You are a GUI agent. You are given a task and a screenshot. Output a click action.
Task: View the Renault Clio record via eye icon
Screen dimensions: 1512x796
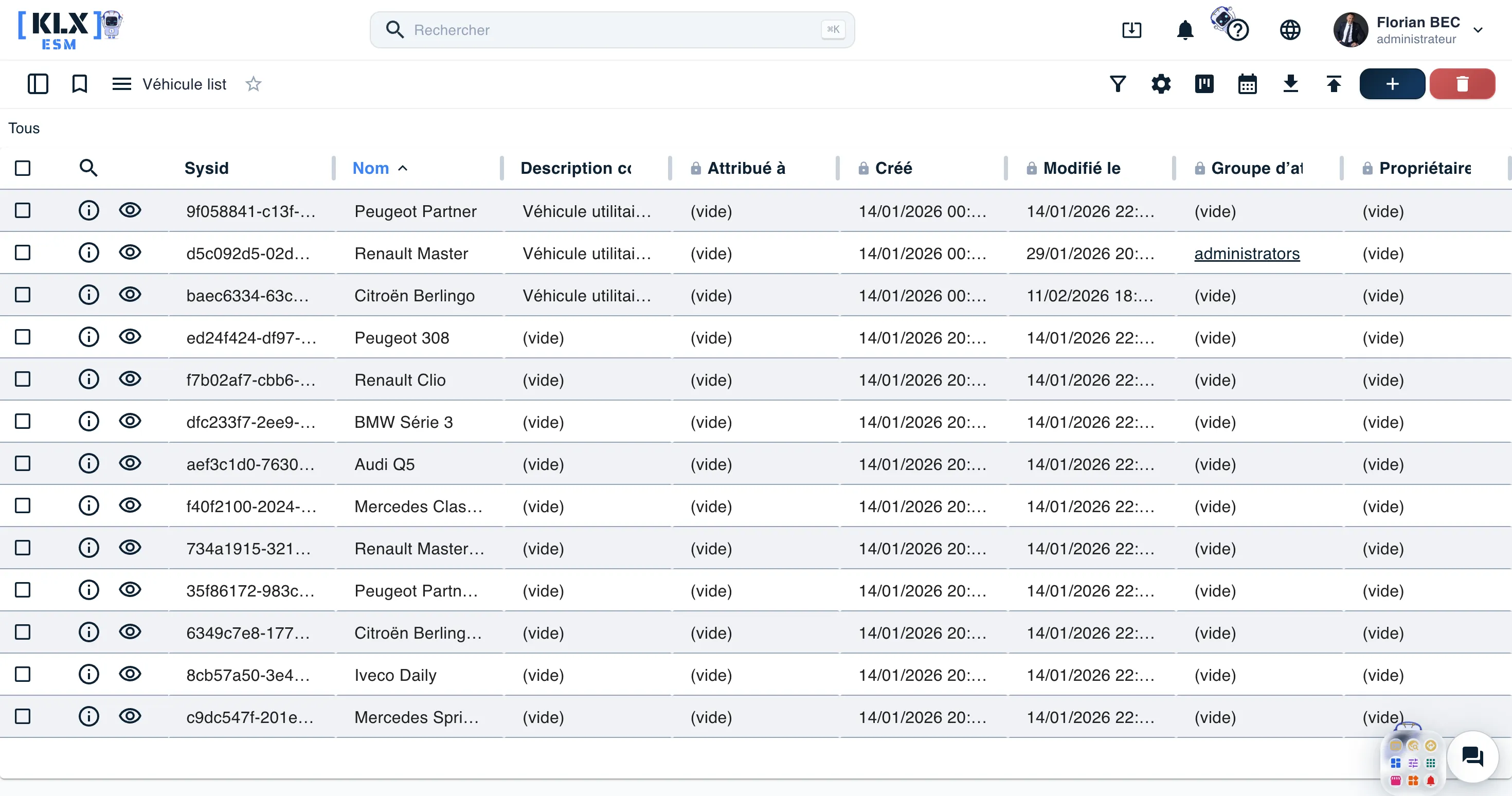130,378
